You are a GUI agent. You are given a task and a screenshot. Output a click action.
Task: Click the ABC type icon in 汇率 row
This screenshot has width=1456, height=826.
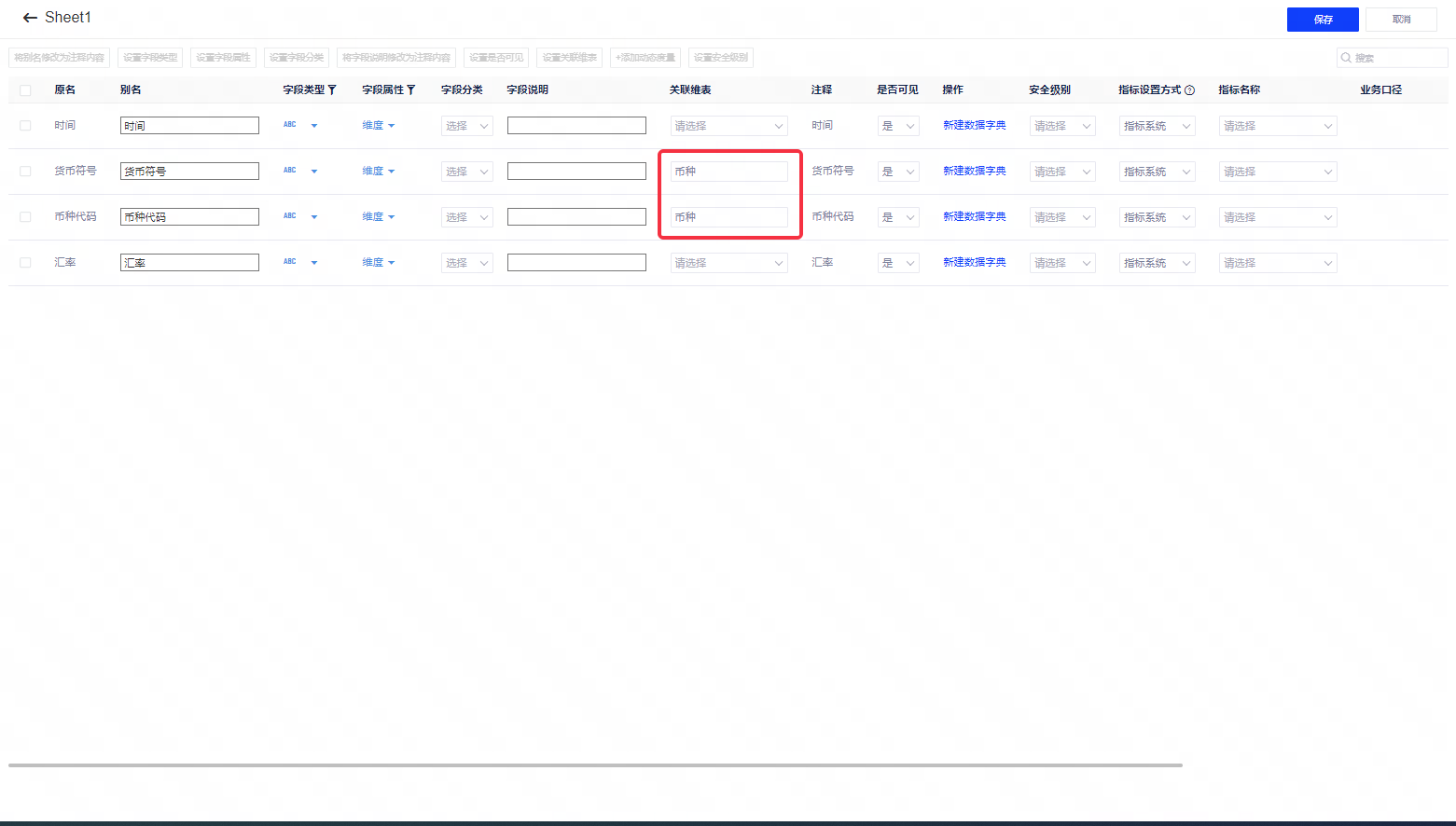[x=290, y=262]
